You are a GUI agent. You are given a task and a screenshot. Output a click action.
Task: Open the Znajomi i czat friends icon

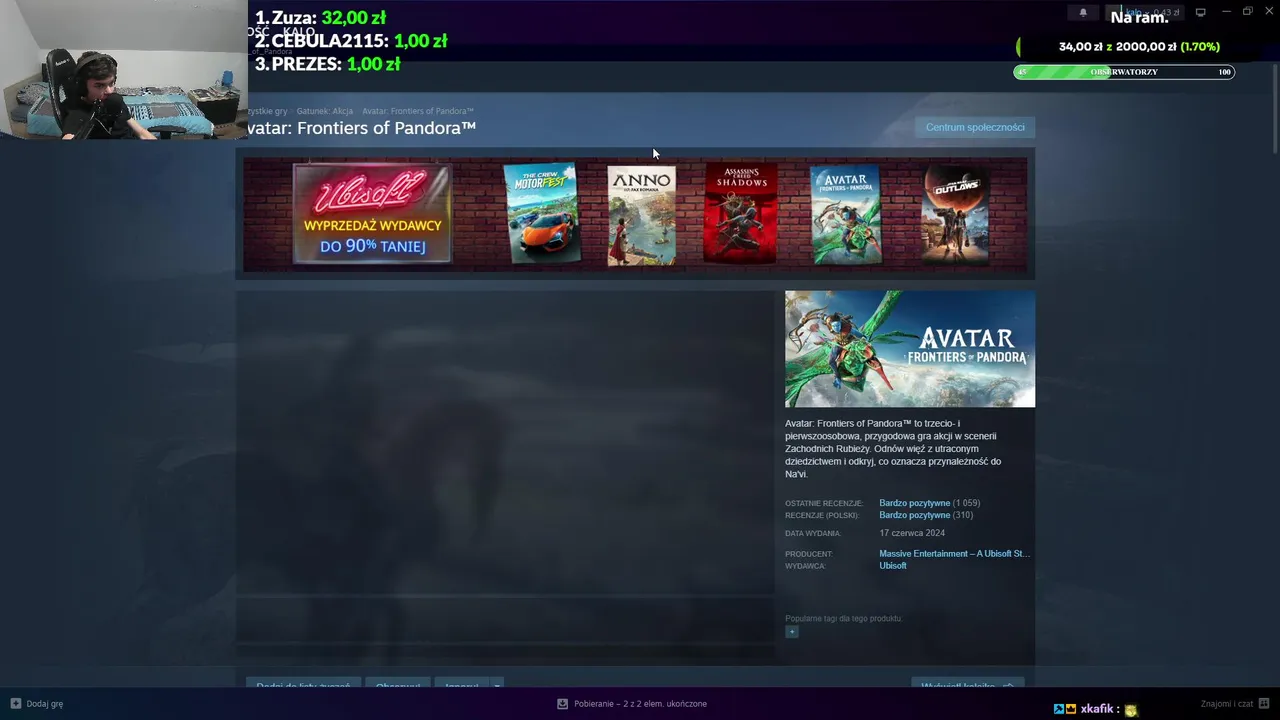point(1265,704)
